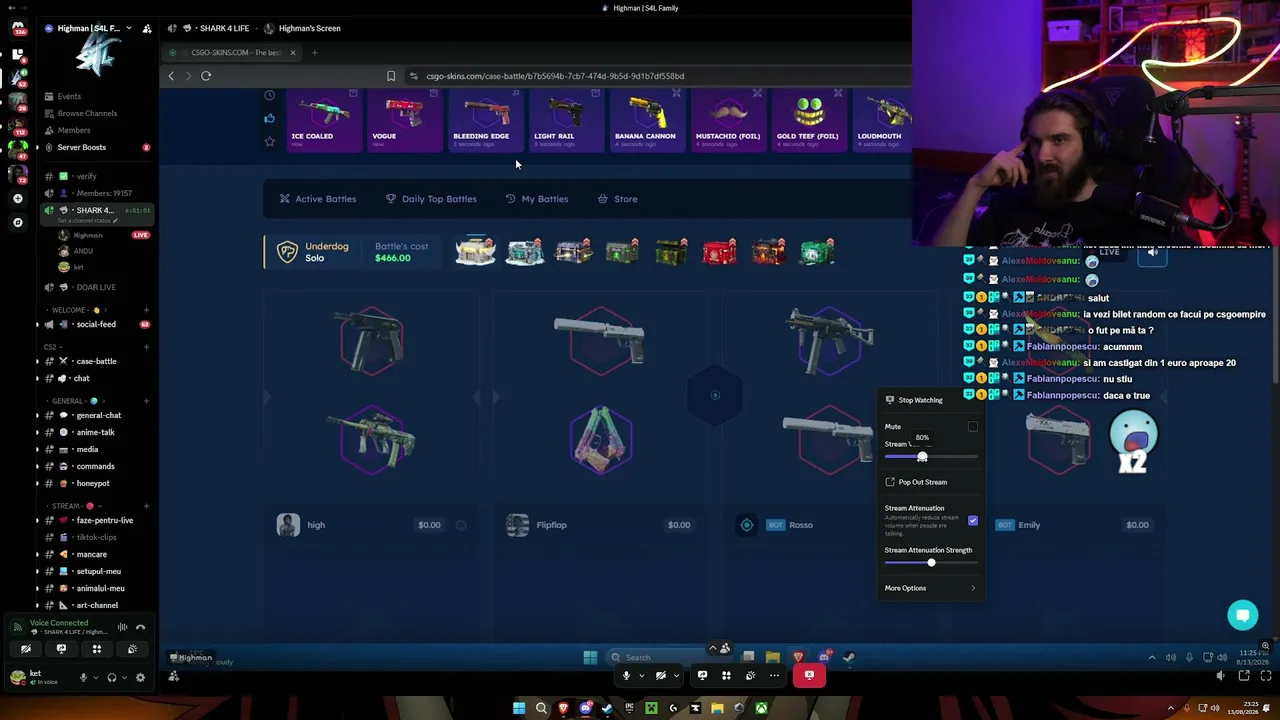The image size is (1280, 720).
Task: Expand microphone input options arrow in user panel
Action: pyautogui.click(x=96, y=677)
